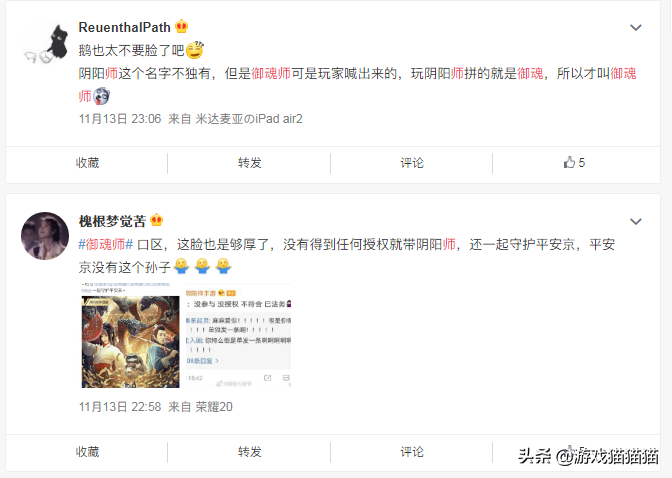Click the thumbs-up like icon with 5
This screenshot has height=478, width=672.
coord(574,162)
